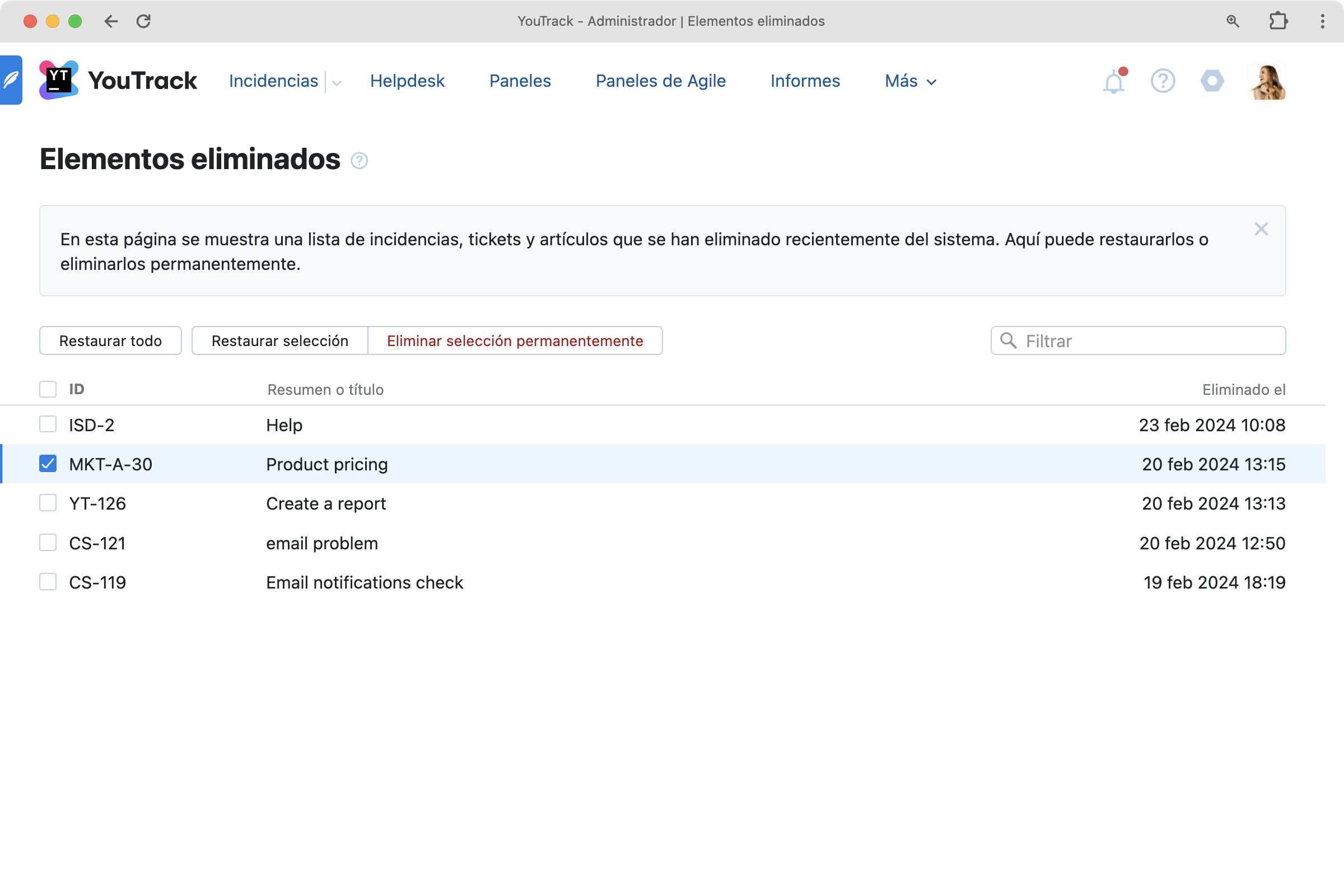Click the user profile avatar
This screenshot has height=896, width=1344.
coord(1266,81)
